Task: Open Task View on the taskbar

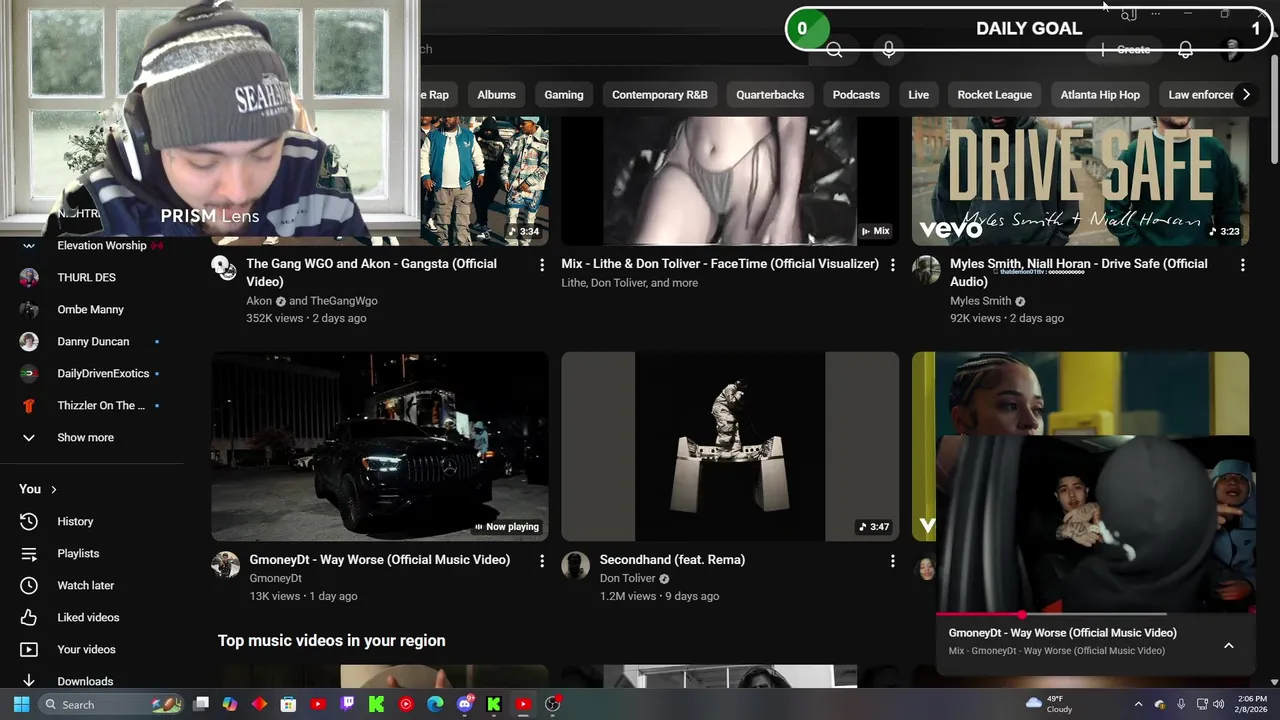Action: (x=201, y=704)
